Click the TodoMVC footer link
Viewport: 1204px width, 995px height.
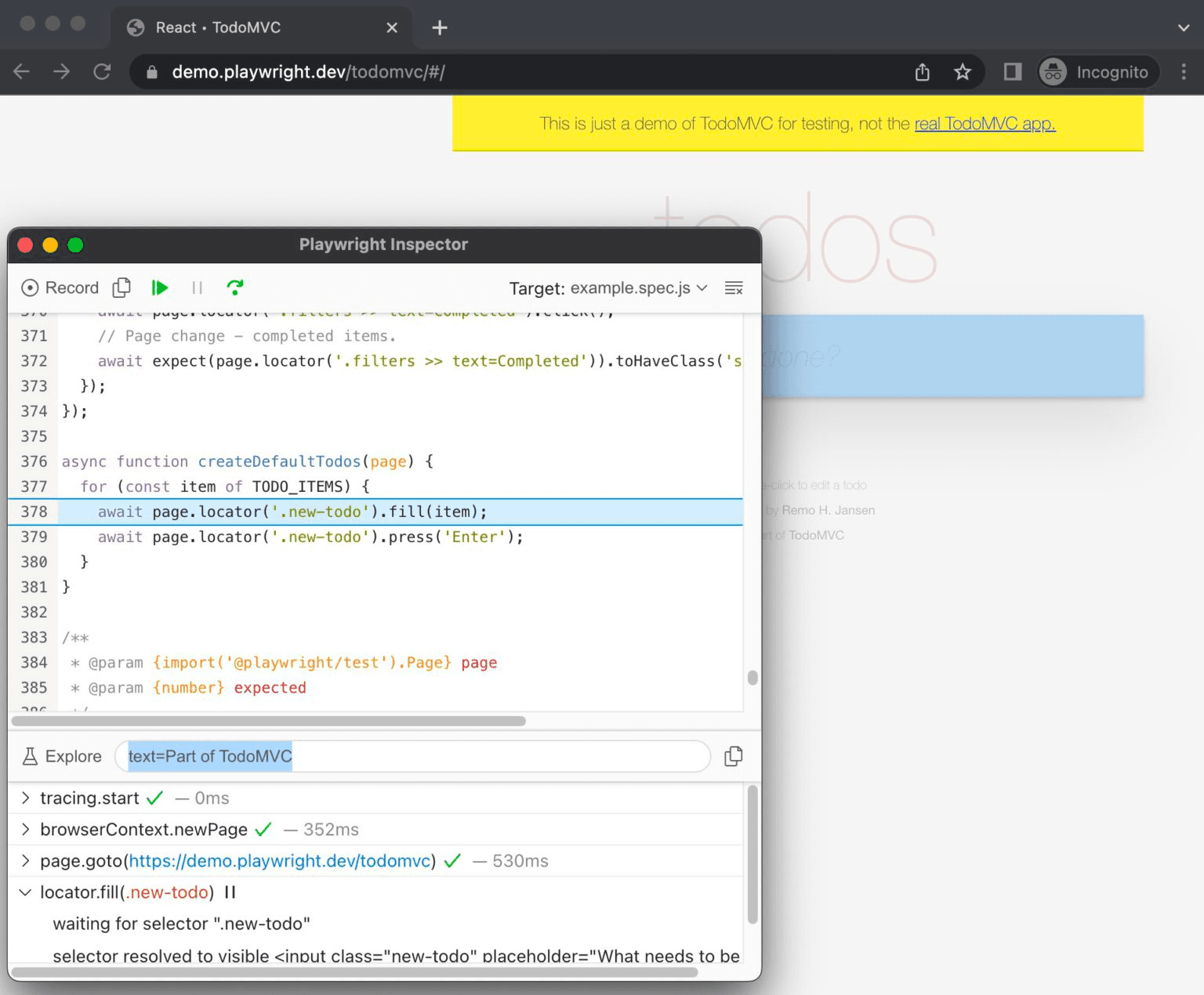[816, 535]
